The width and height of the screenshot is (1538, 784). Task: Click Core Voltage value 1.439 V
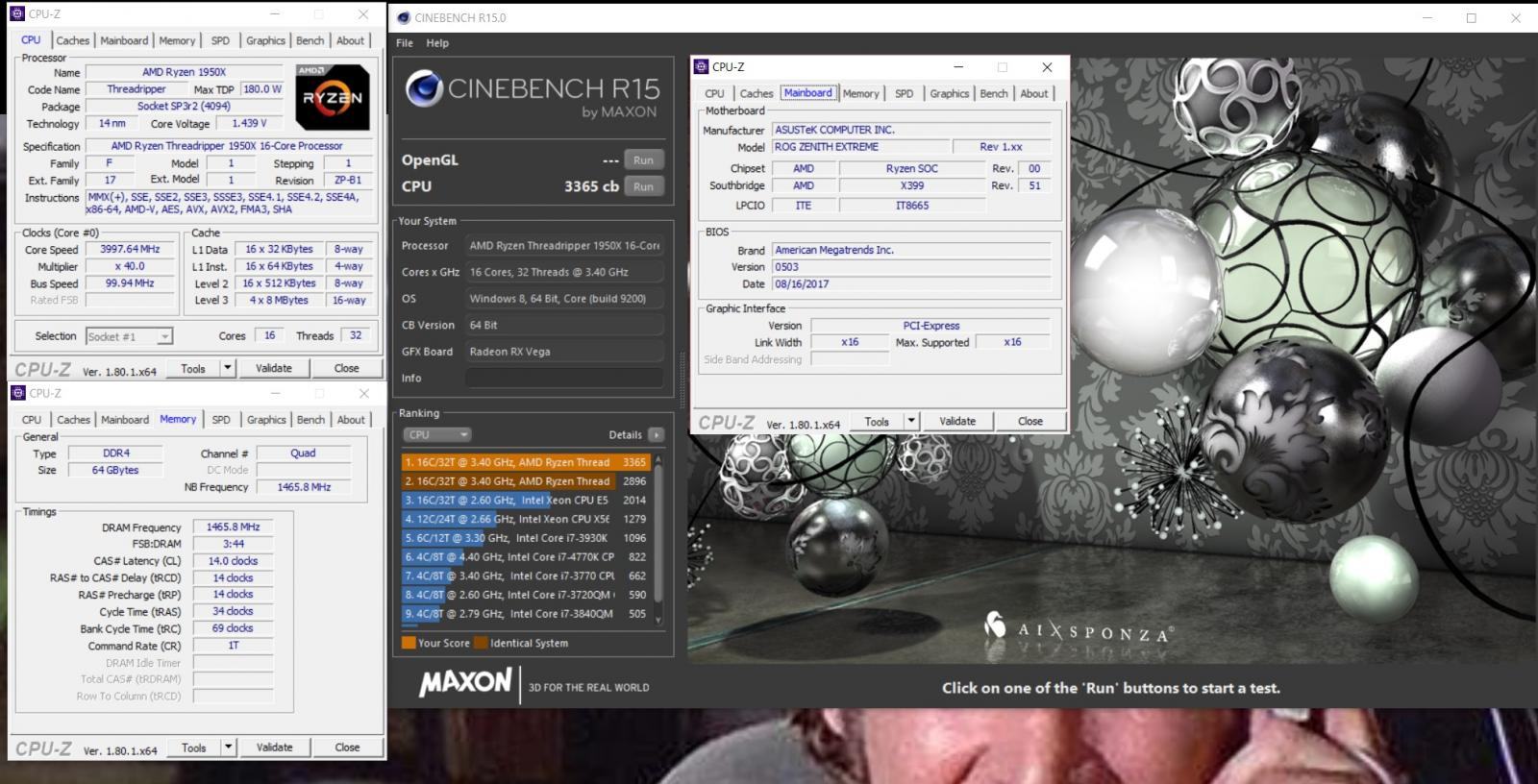click(249, 123)
